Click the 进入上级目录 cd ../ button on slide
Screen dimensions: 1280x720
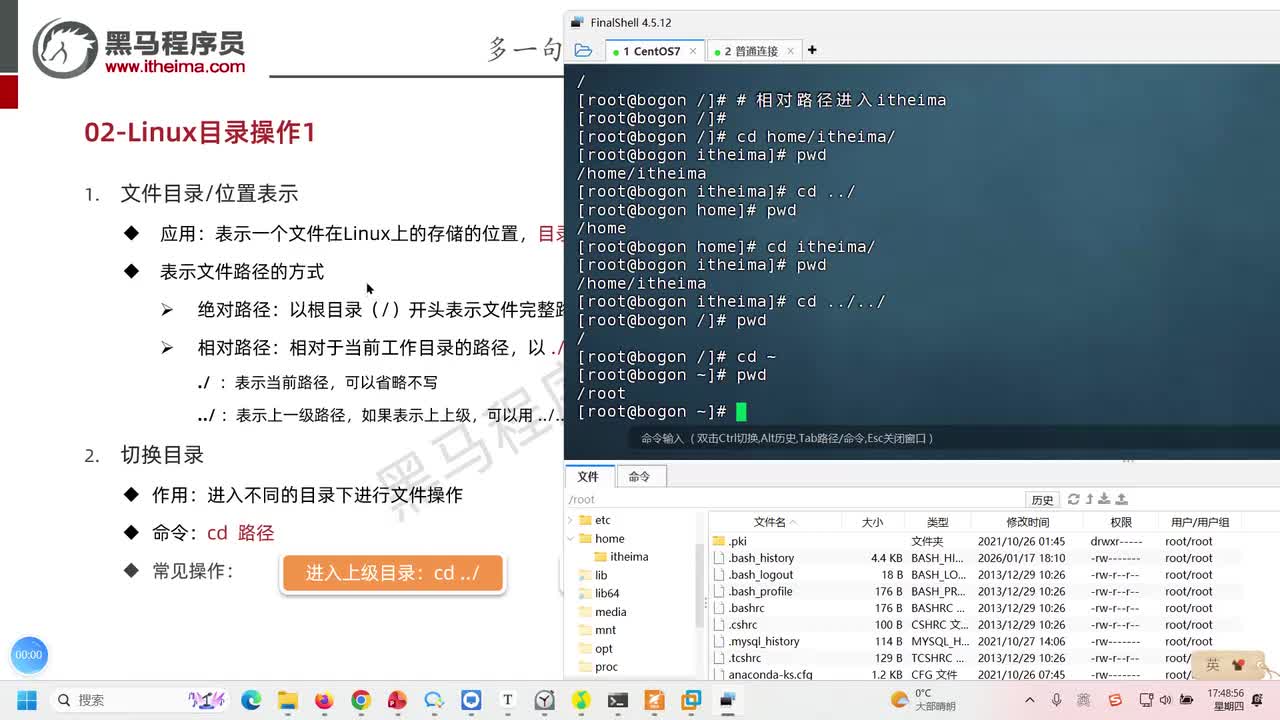[392, 573]
